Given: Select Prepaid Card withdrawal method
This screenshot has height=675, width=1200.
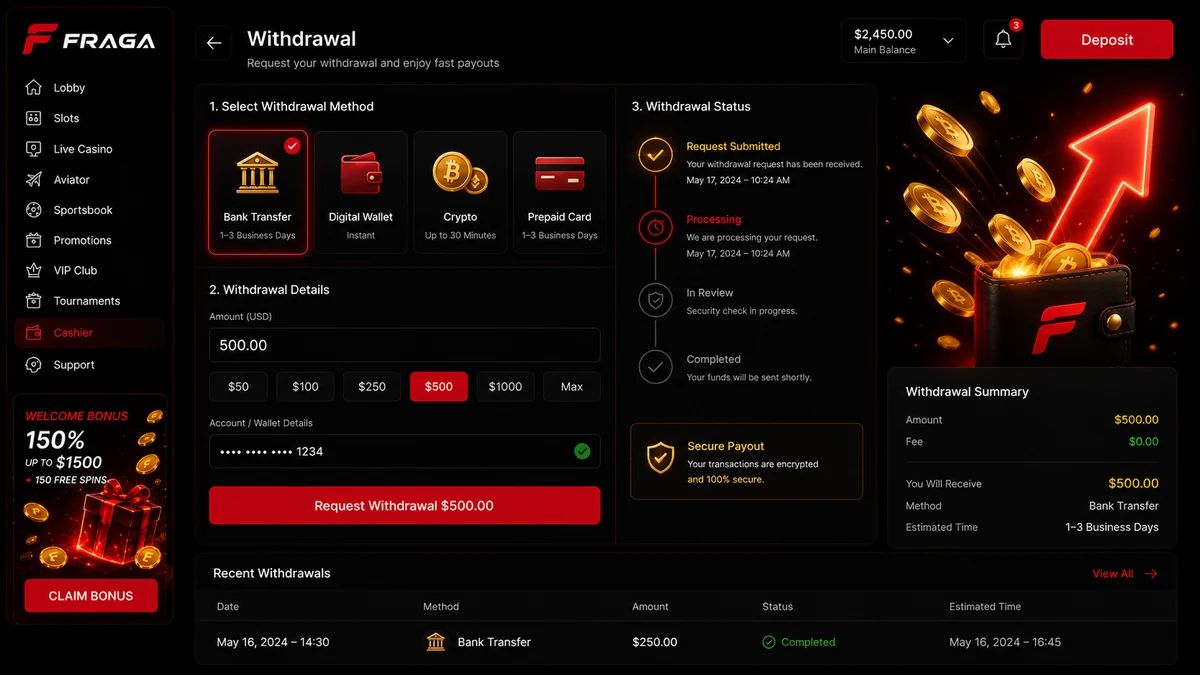Looking at the screenshot, I should (559, 192).
